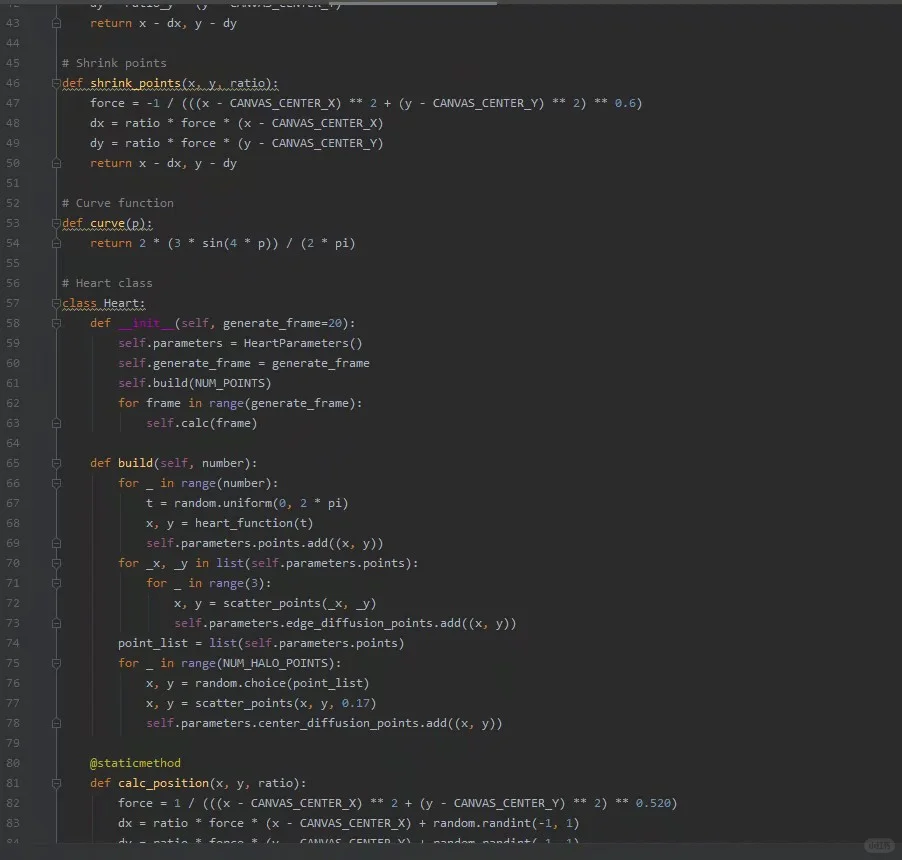Fold the NUM_HALO_POINTS for loop

click(x=56, y=663)
